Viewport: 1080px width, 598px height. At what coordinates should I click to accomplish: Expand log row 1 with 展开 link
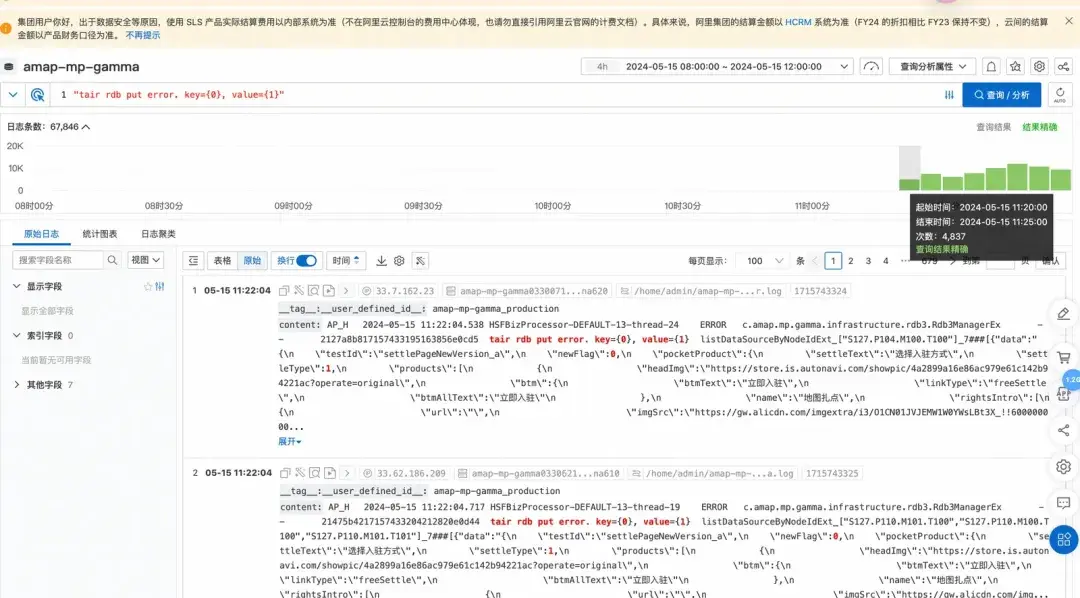(290, 442)
